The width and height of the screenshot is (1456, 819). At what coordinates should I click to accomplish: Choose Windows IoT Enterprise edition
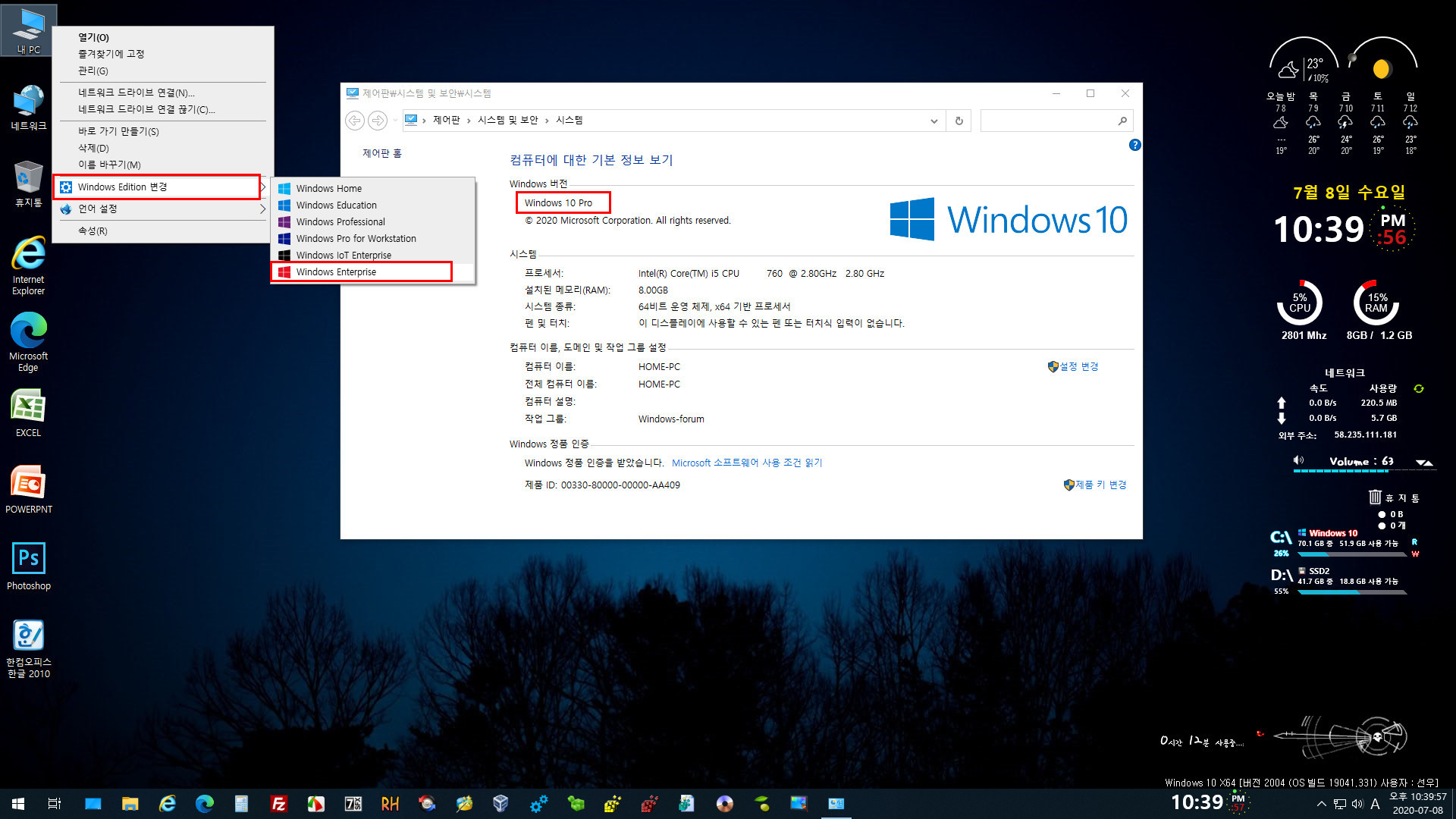click(373, 255)
